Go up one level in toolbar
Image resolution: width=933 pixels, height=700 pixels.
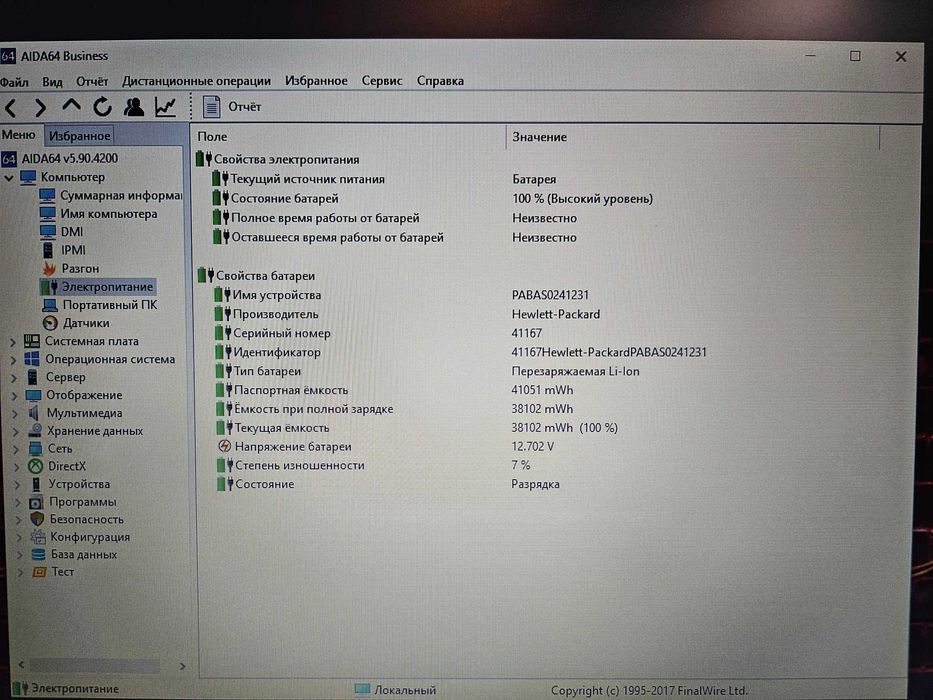pyautogui.click(x=71, y=106)
